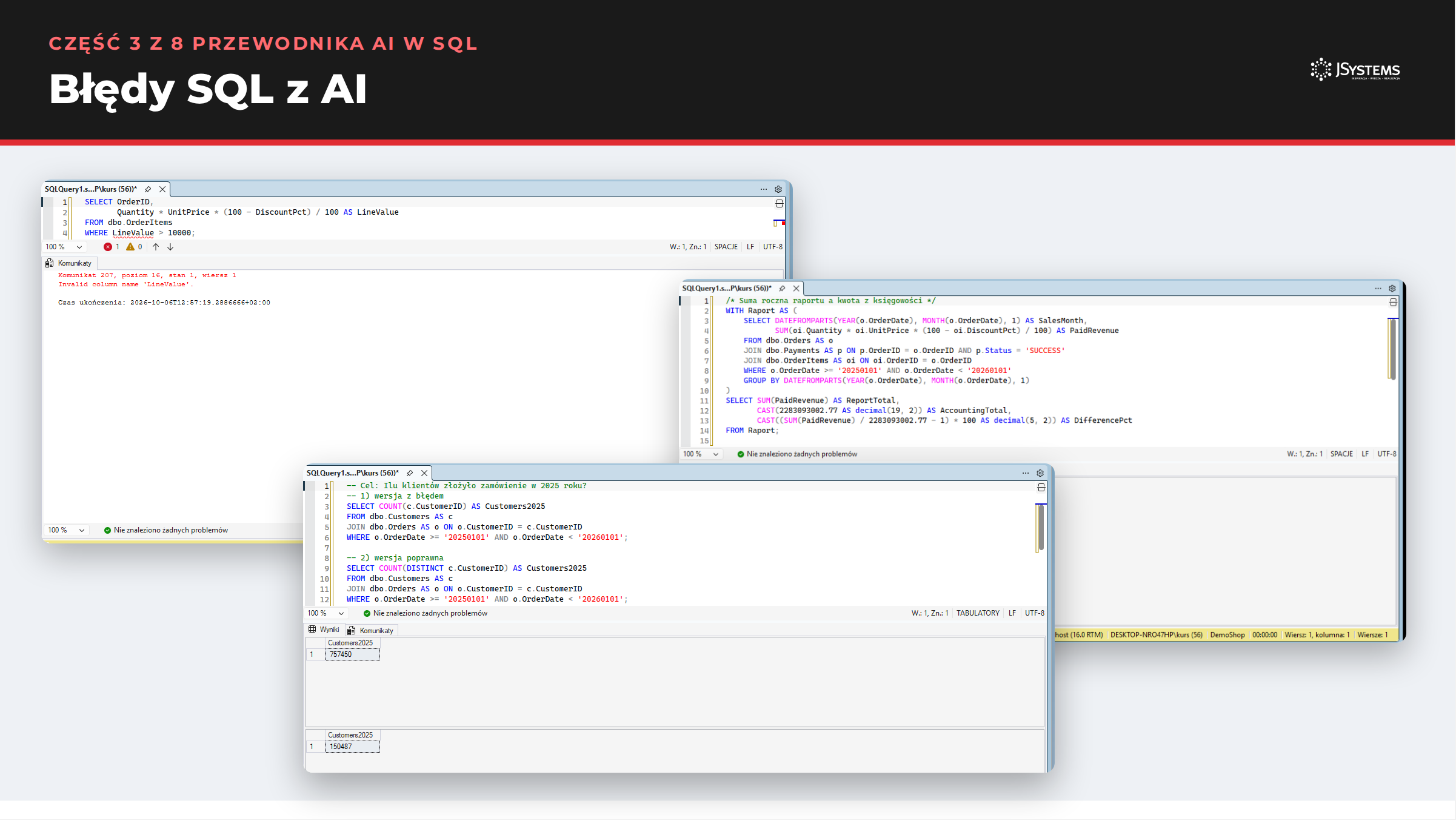Click the first Customers2025 column header above 757450
Screen dimensions: 1456x820
click(353, 643)
